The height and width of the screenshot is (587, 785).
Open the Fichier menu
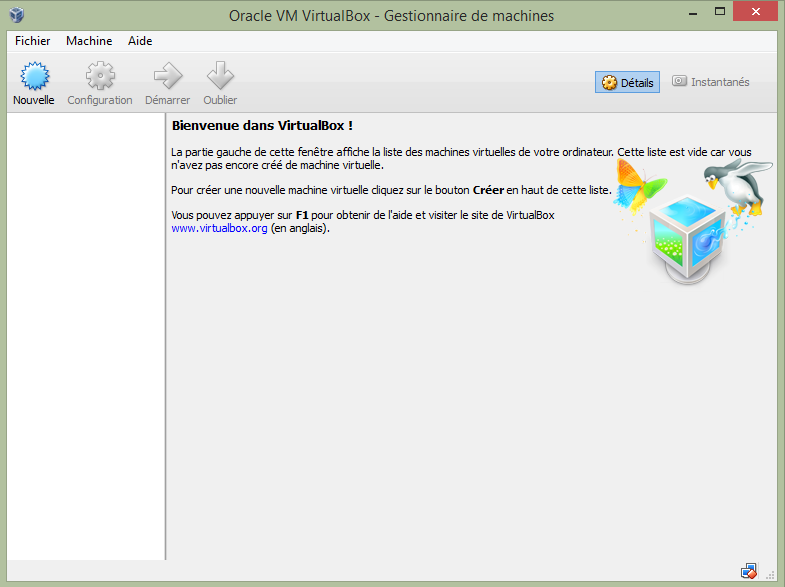click(x=33, y=41)
